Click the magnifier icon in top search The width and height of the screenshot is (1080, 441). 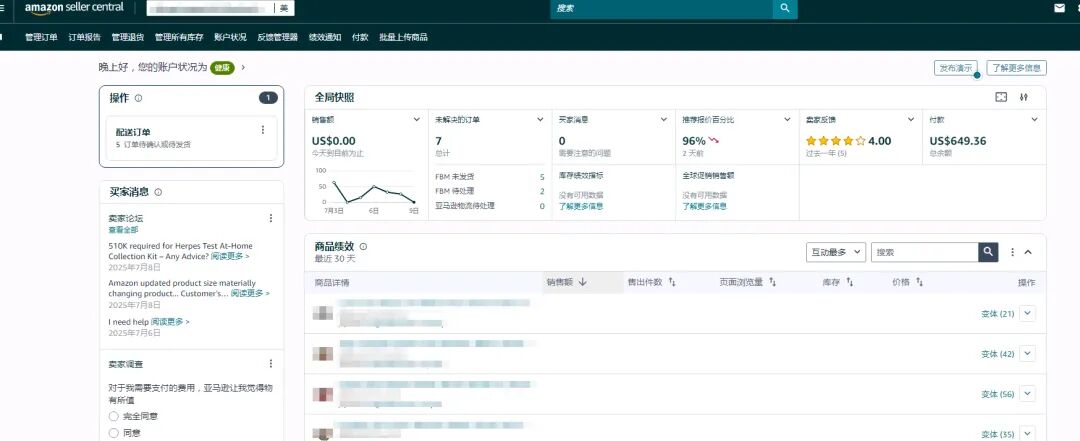click(785, 8)
